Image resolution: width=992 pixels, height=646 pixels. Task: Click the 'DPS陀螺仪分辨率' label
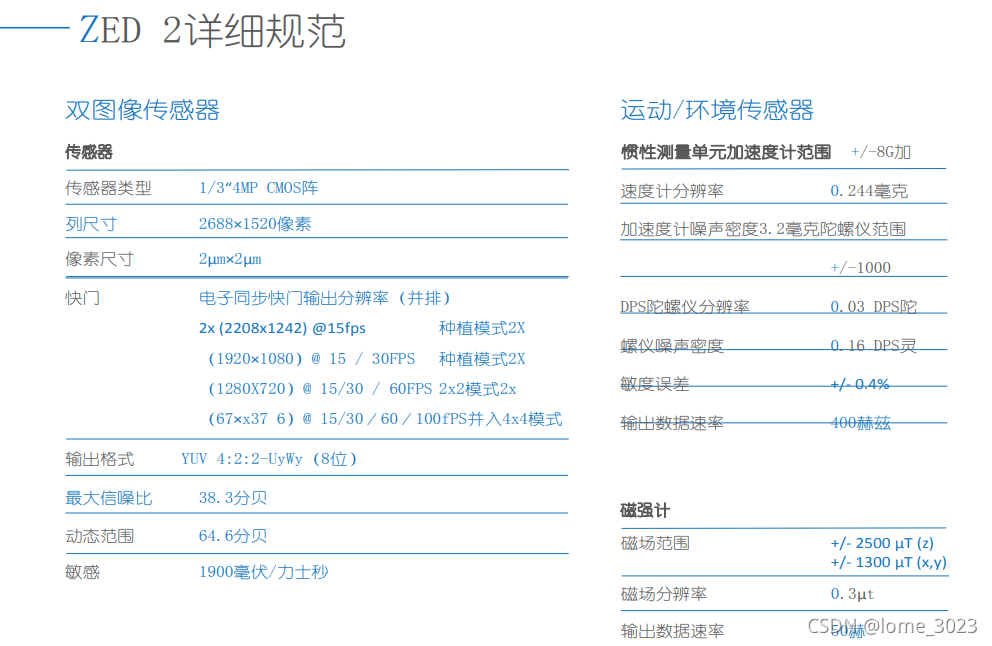pos(685,307)
